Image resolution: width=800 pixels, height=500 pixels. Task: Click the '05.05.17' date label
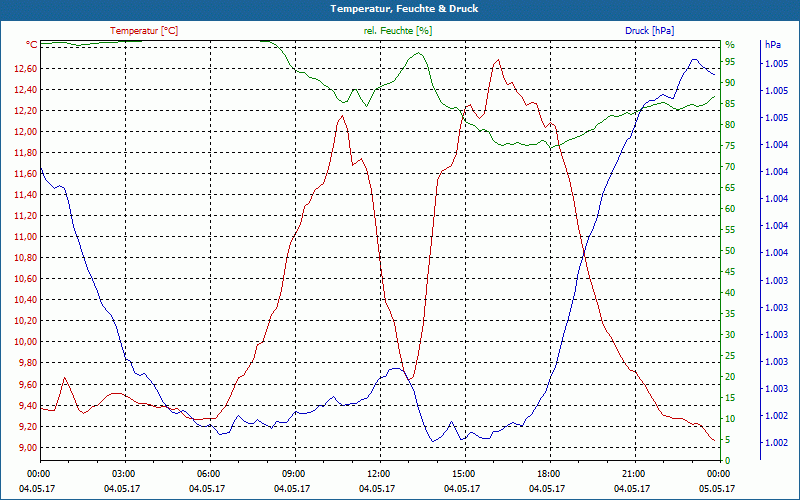click(x=717, y=489)
